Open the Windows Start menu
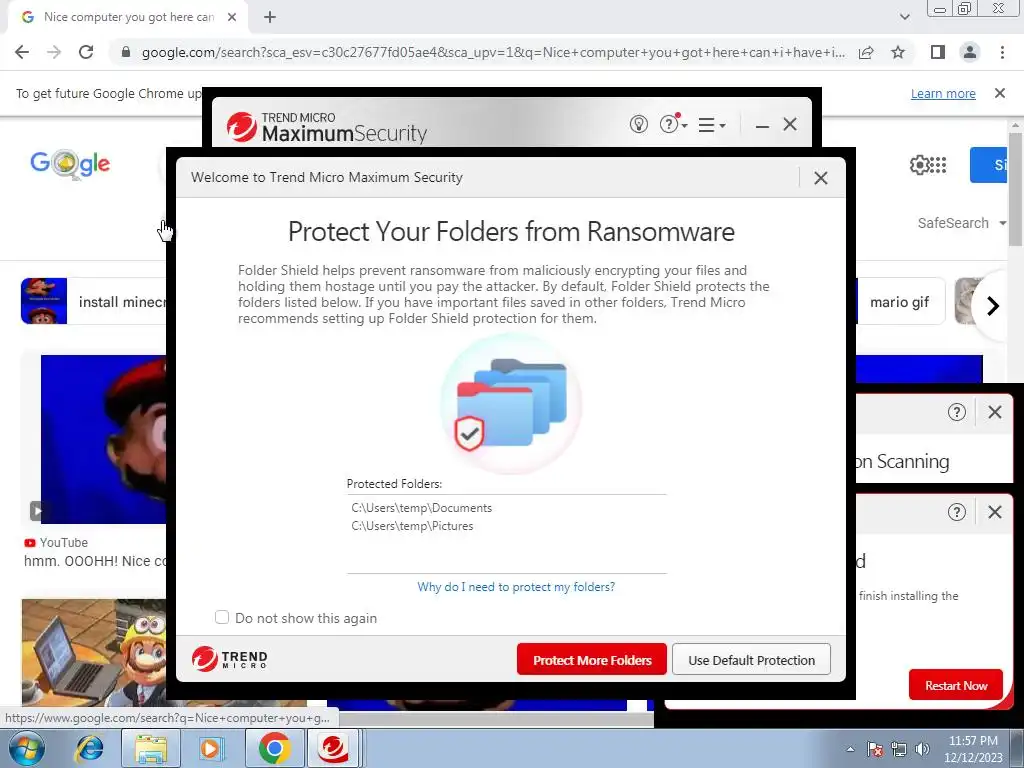This screenshot has height=768, width=1024. click(26, 748)
